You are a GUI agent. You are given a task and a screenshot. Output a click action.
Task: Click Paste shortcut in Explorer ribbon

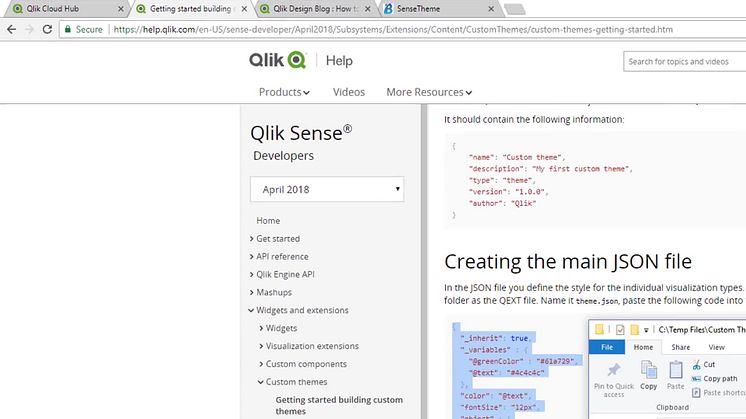[719, 392]
